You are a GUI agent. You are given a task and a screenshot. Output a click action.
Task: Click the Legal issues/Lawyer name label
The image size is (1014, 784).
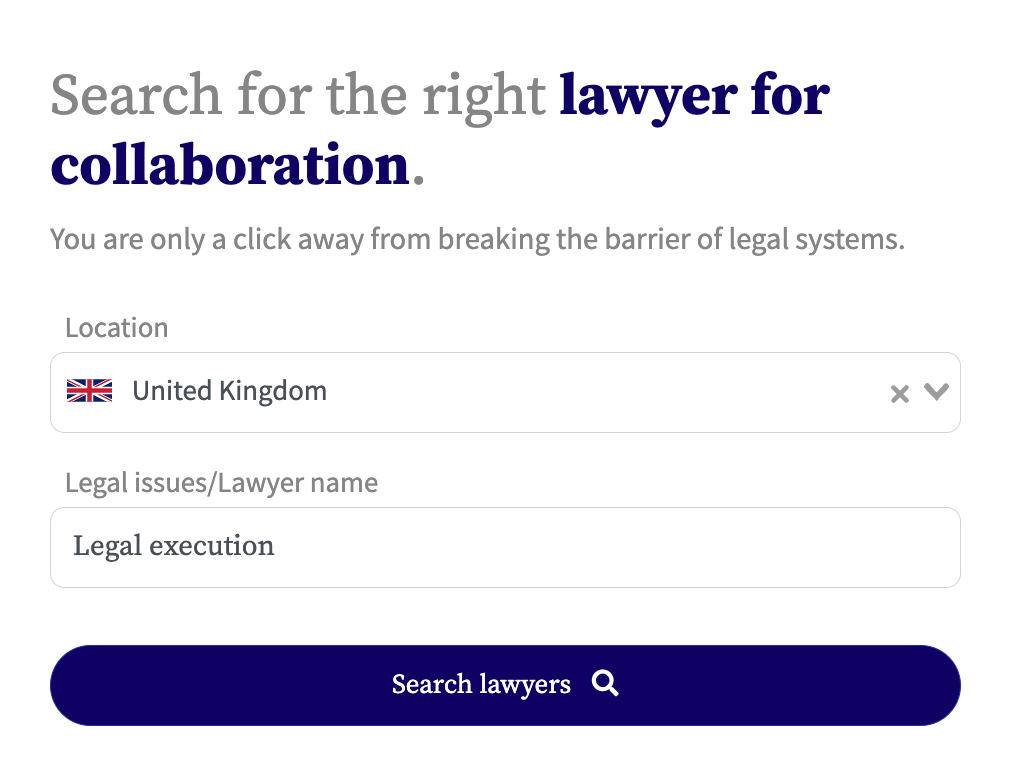[221, 483]
